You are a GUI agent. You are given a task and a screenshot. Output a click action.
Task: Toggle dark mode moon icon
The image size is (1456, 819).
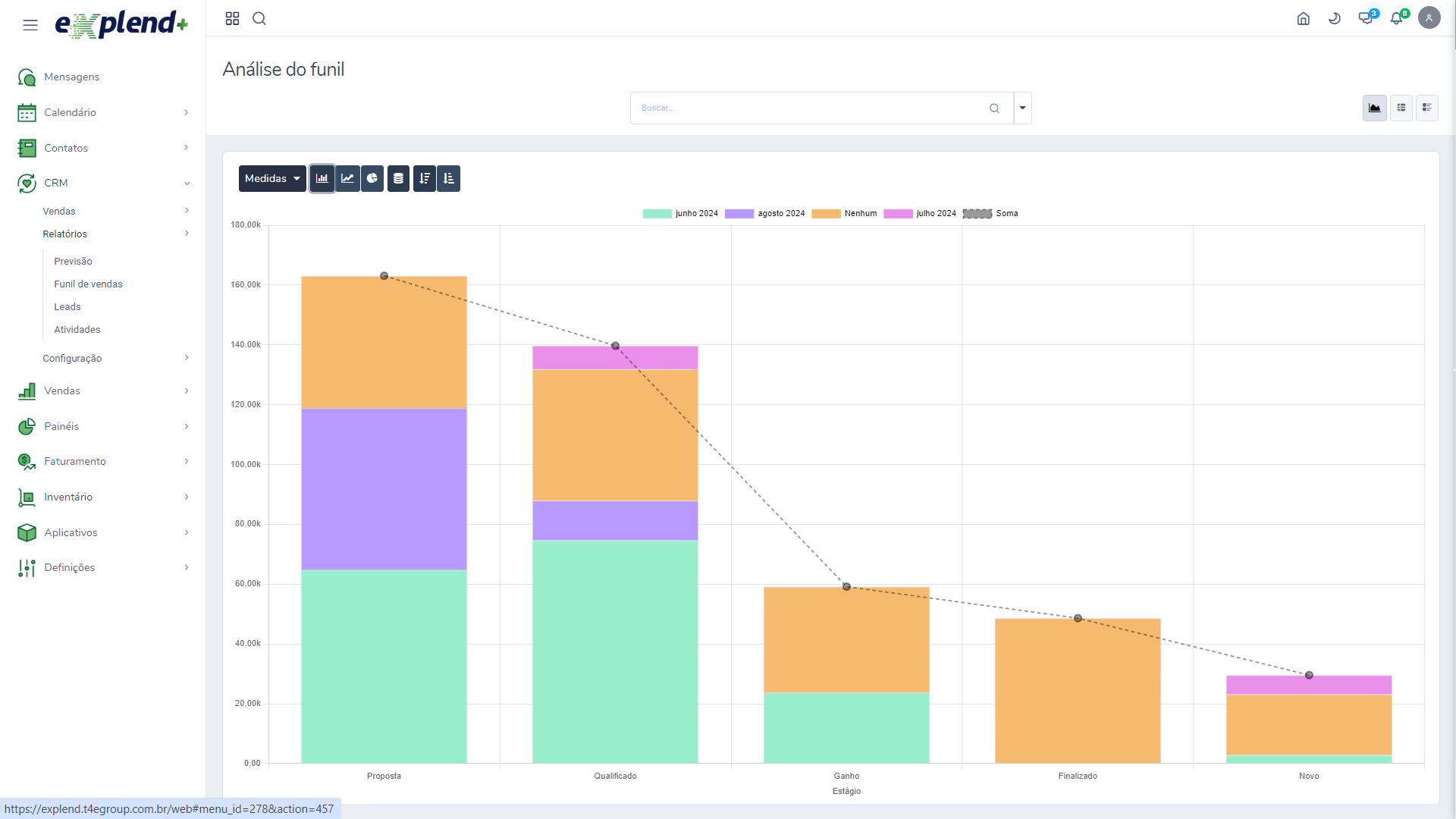1335,18
